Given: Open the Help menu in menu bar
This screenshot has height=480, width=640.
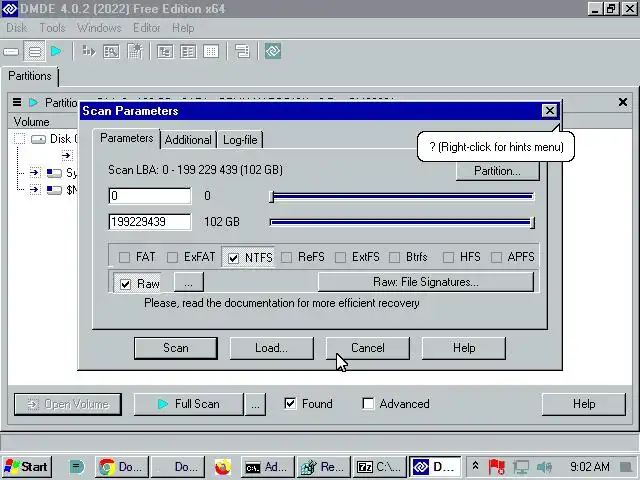Looking at the screenshot, I should click(183, 28).
